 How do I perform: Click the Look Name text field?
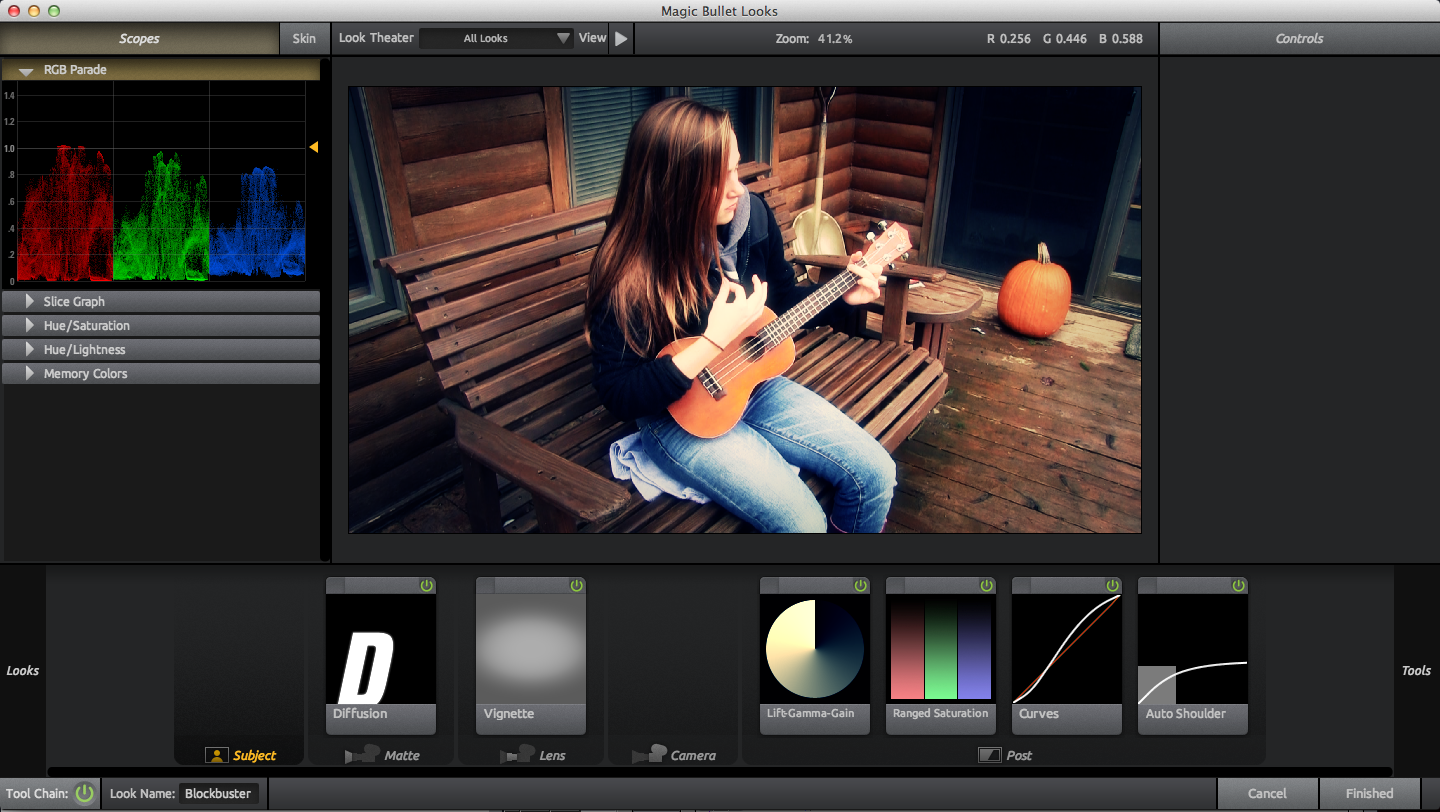click(x=218, y=794)
